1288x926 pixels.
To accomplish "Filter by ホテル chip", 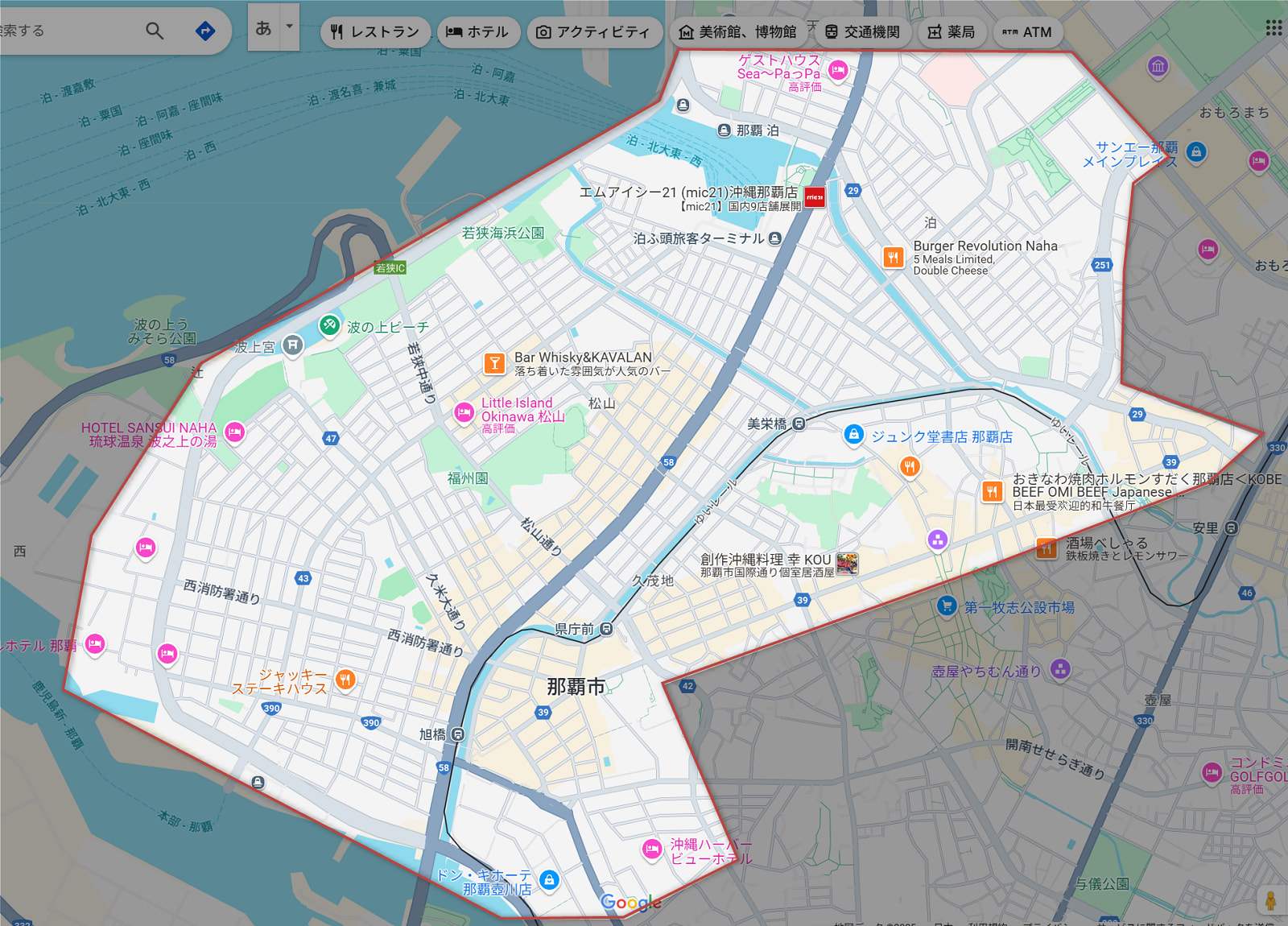I will [477, 32].
